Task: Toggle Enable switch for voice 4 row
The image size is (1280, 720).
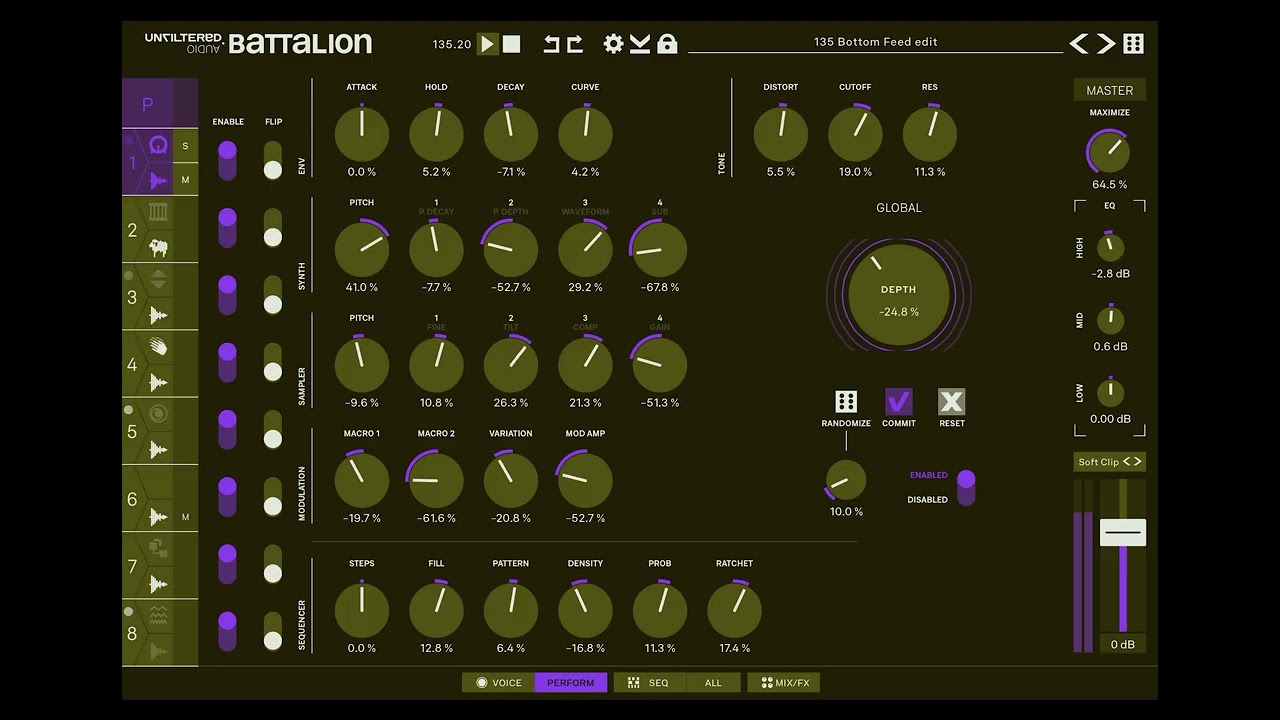Action: [227, 362]
